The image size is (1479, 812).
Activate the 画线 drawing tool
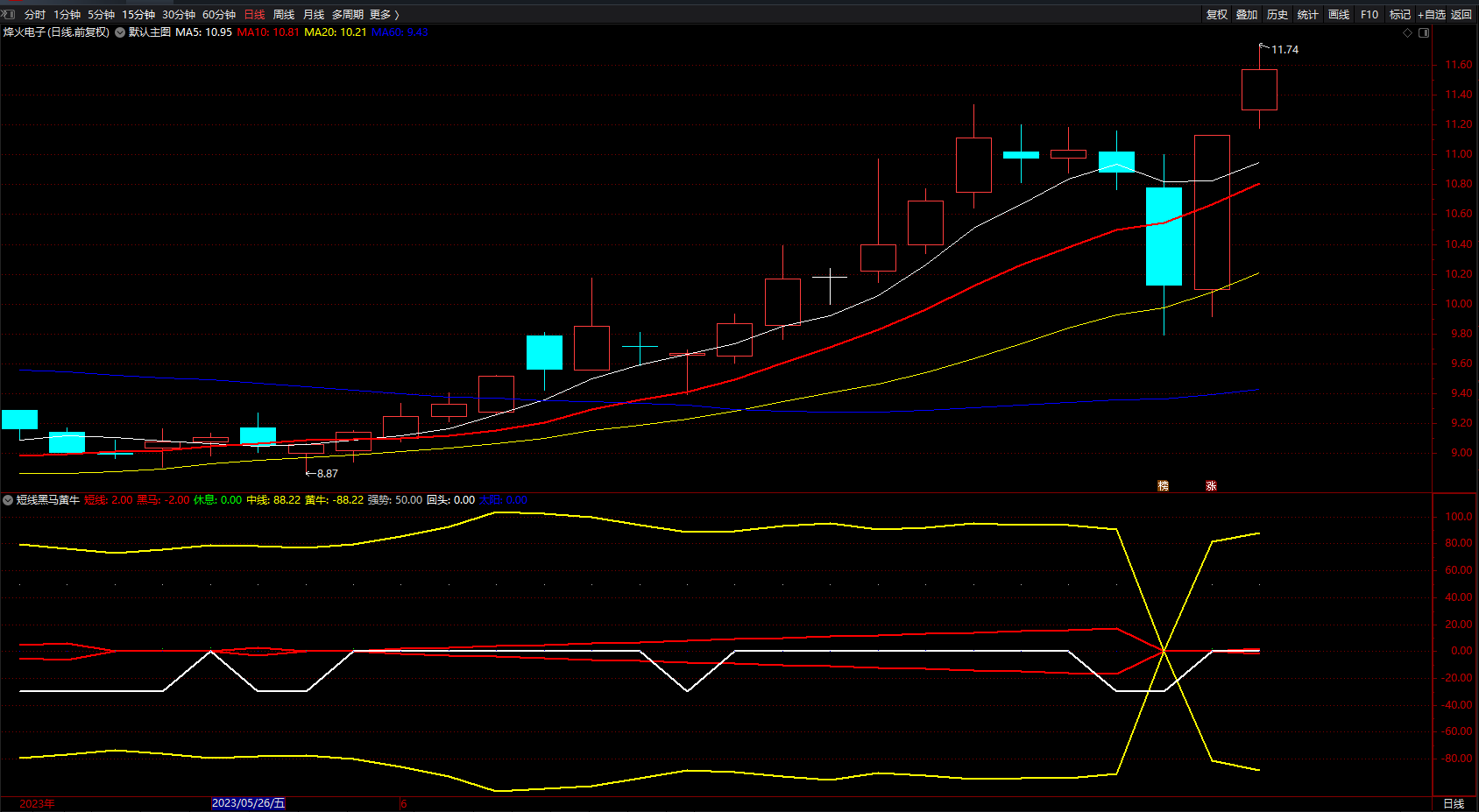(1339, 15)
